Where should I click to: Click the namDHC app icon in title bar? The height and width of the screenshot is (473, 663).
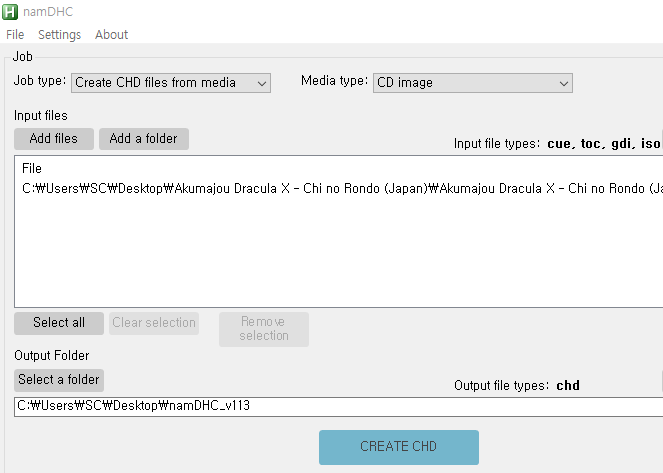(x=11, y=11)
